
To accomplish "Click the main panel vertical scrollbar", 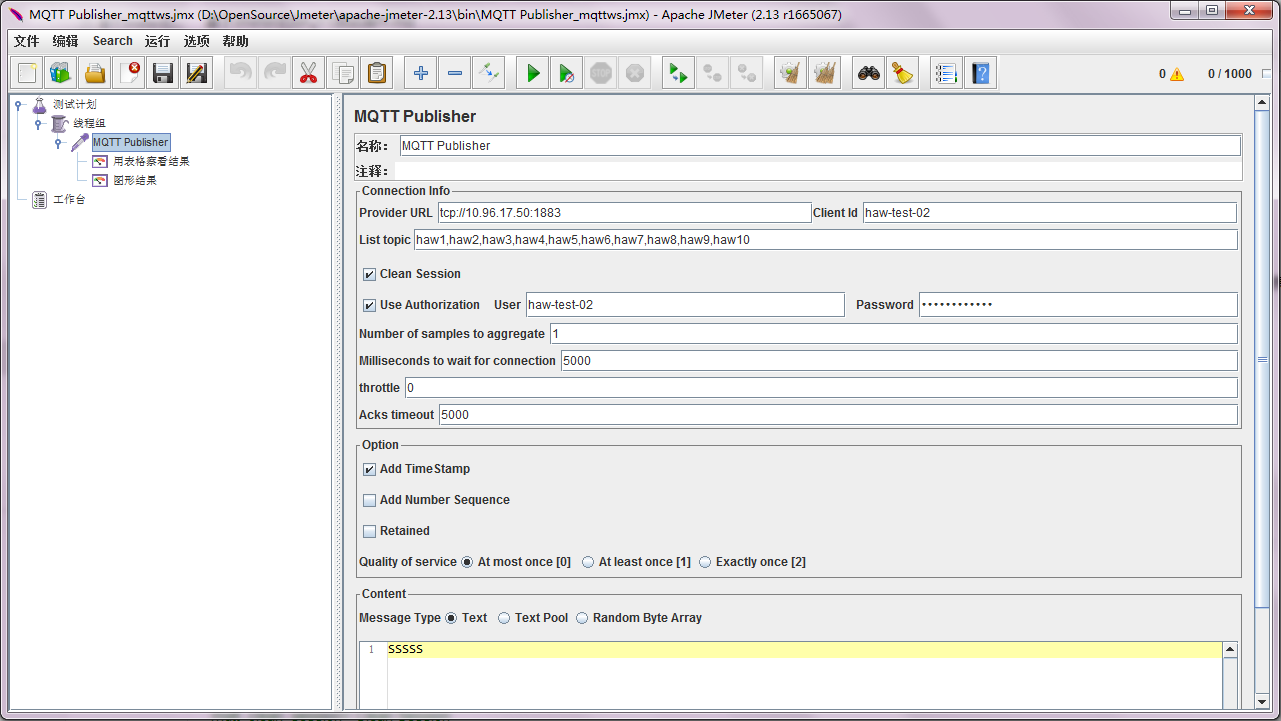I will (1262, 360).
